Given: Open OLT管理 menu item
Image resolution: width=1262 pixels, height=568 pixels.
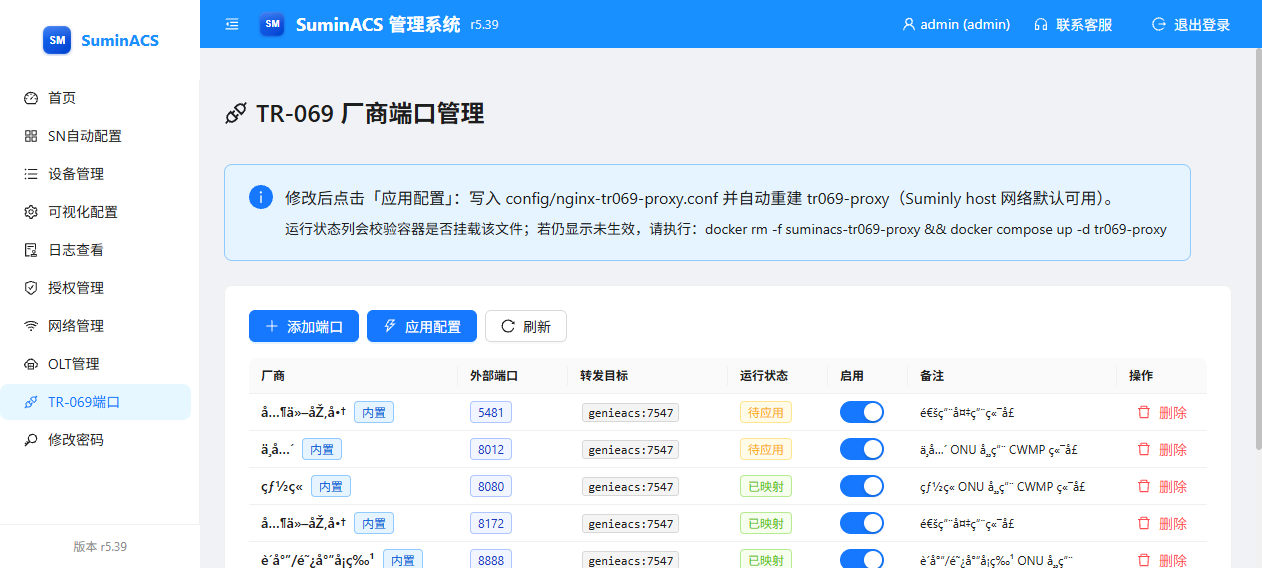Looking at the screenshot, I should pos(95,364).
